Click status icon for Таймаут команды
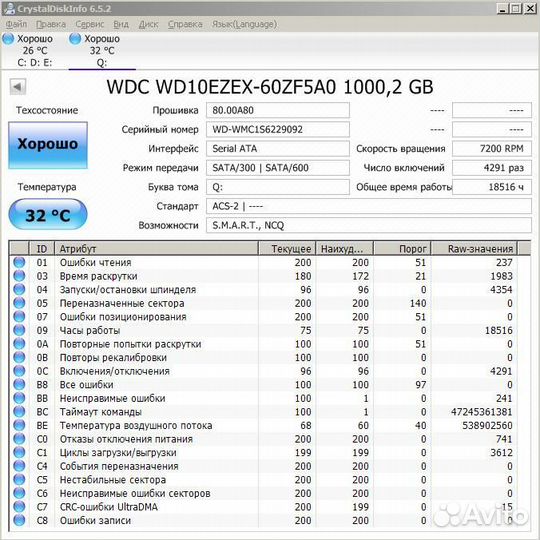 point(19,412)
